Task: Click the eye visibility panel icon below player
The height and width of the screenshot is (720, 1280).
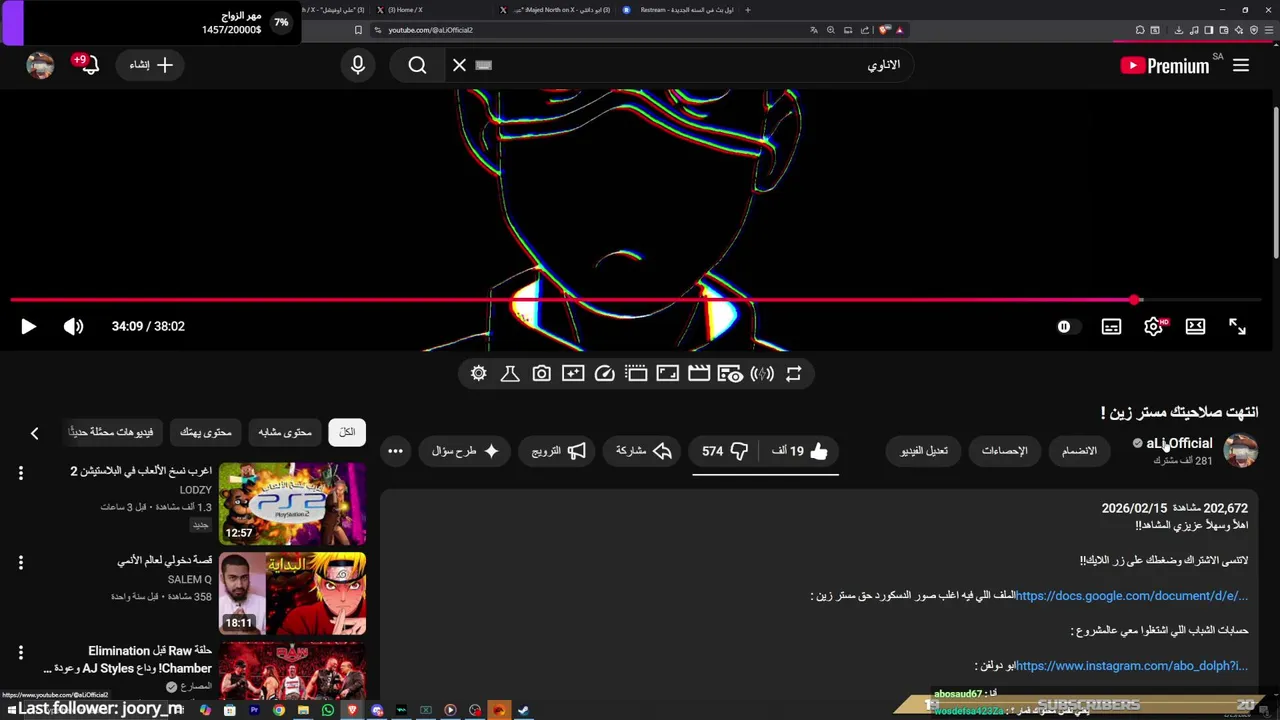Action: click(730, 373)
